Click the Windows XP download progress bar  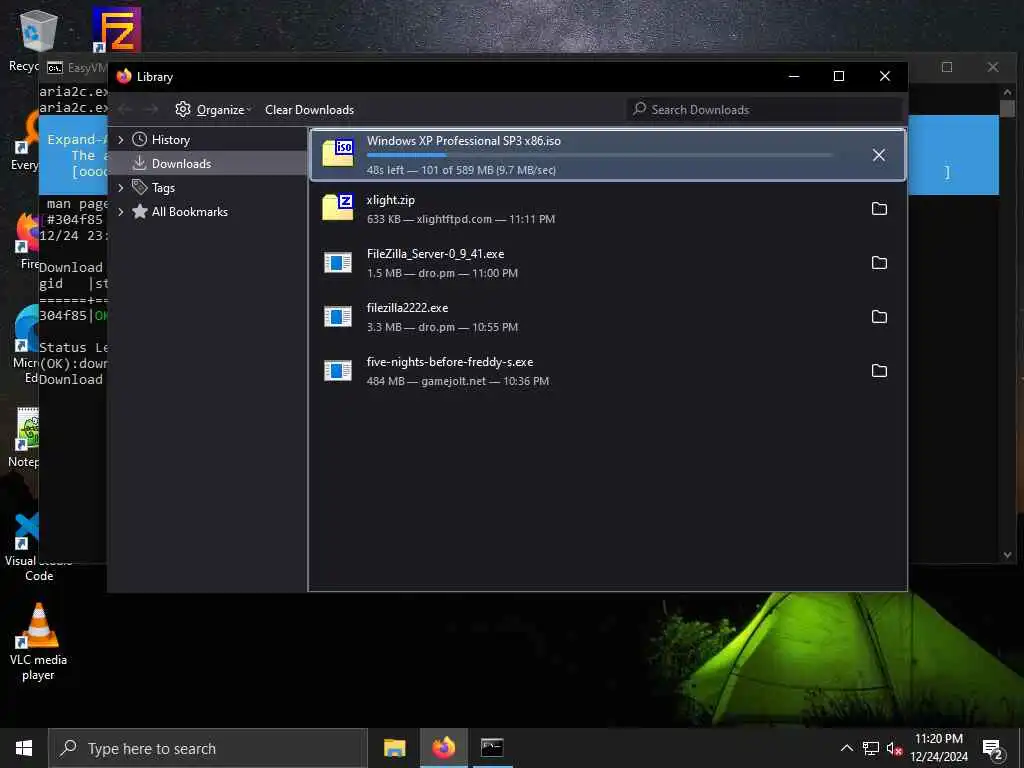point(600,155)
